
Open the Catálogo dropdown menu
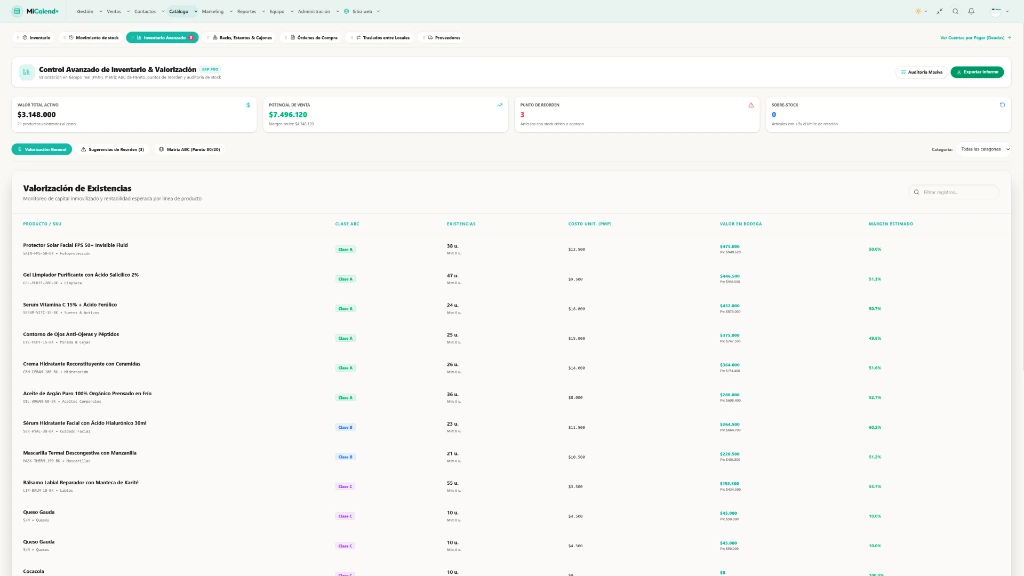(182, 11)
